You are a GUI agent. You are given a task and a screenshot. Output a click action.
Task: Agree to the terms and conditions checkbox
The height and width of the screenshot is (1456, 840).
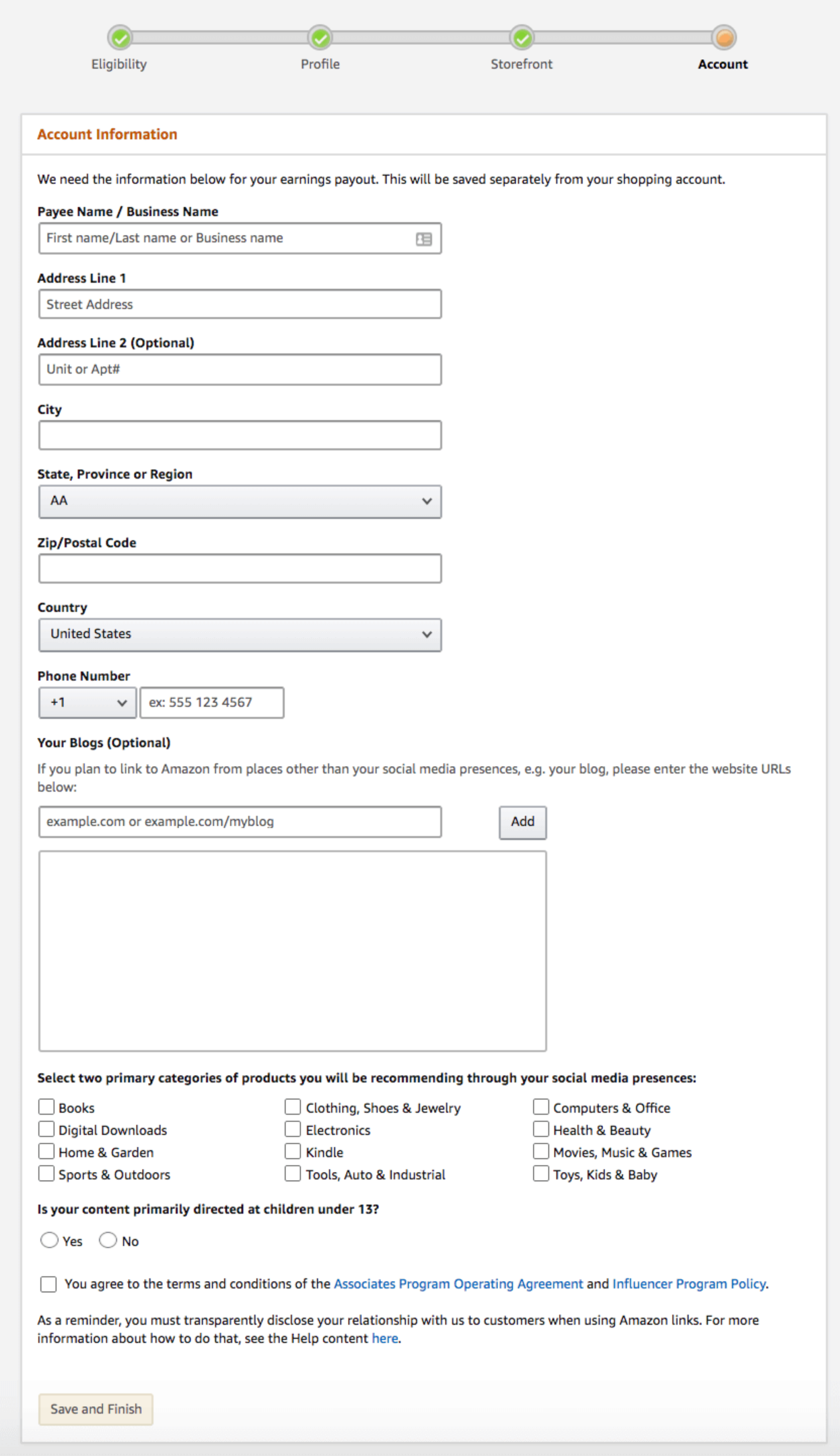pyautogui.click(x=48, y=1284)
